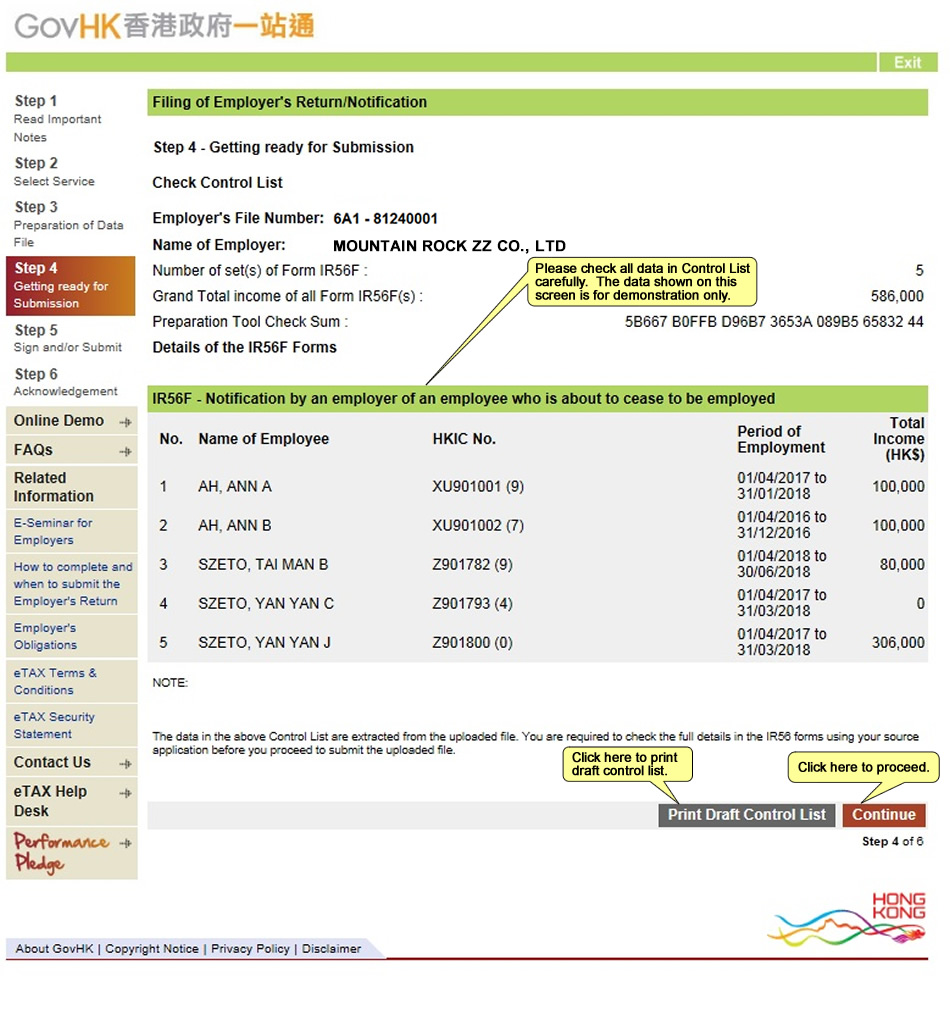The height and width of the screenshot is (1021, 950).
Task: Click HKIC number XU901002 (7)
Action: [x=478, y=525]
